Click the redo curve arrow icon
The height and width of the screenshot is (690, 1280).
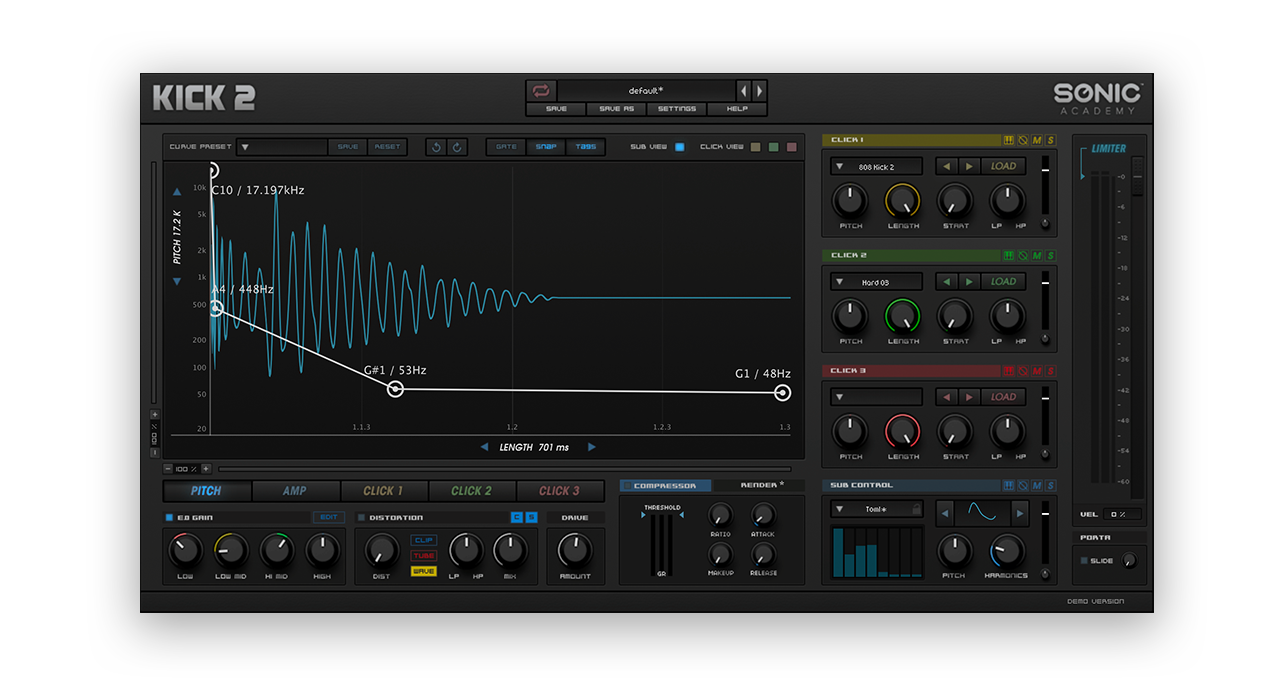pyautogui.click(x=457, y=147)
